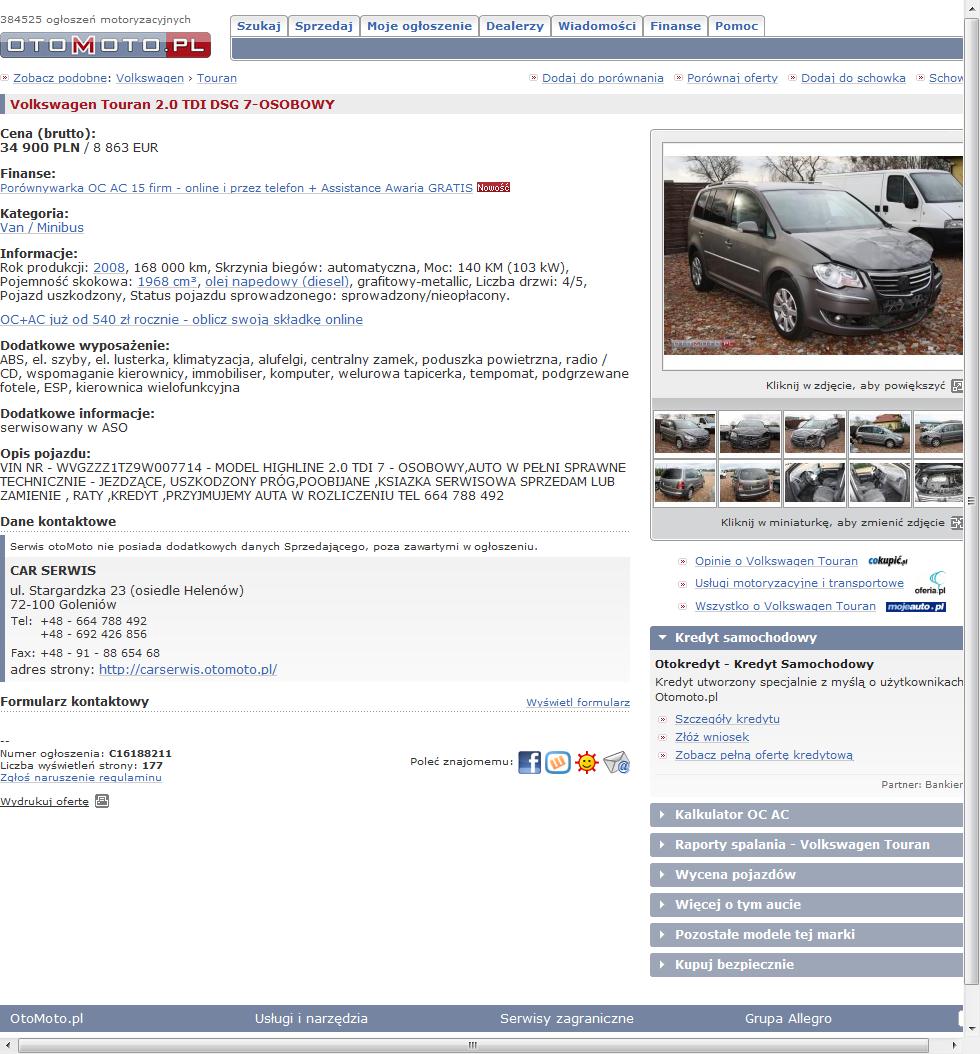980x1054 pixels.
Task: Click Dodaj do porównania link
Action: click(x=603, y=78)
